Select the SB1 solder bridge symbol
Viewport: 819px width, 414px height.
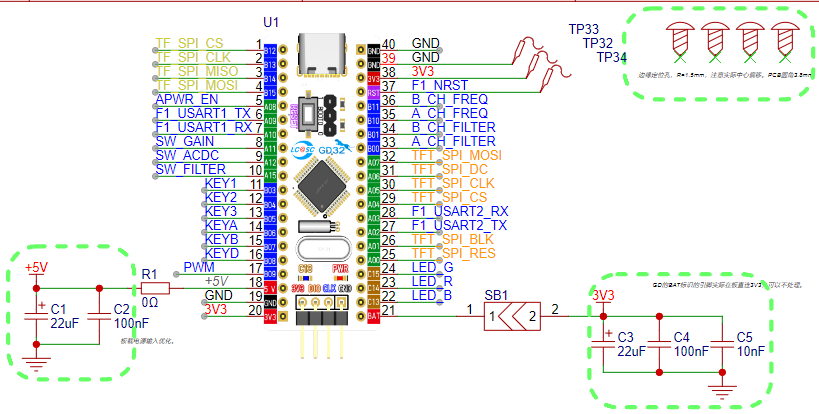pyautogui.click(x=512, y=316)
